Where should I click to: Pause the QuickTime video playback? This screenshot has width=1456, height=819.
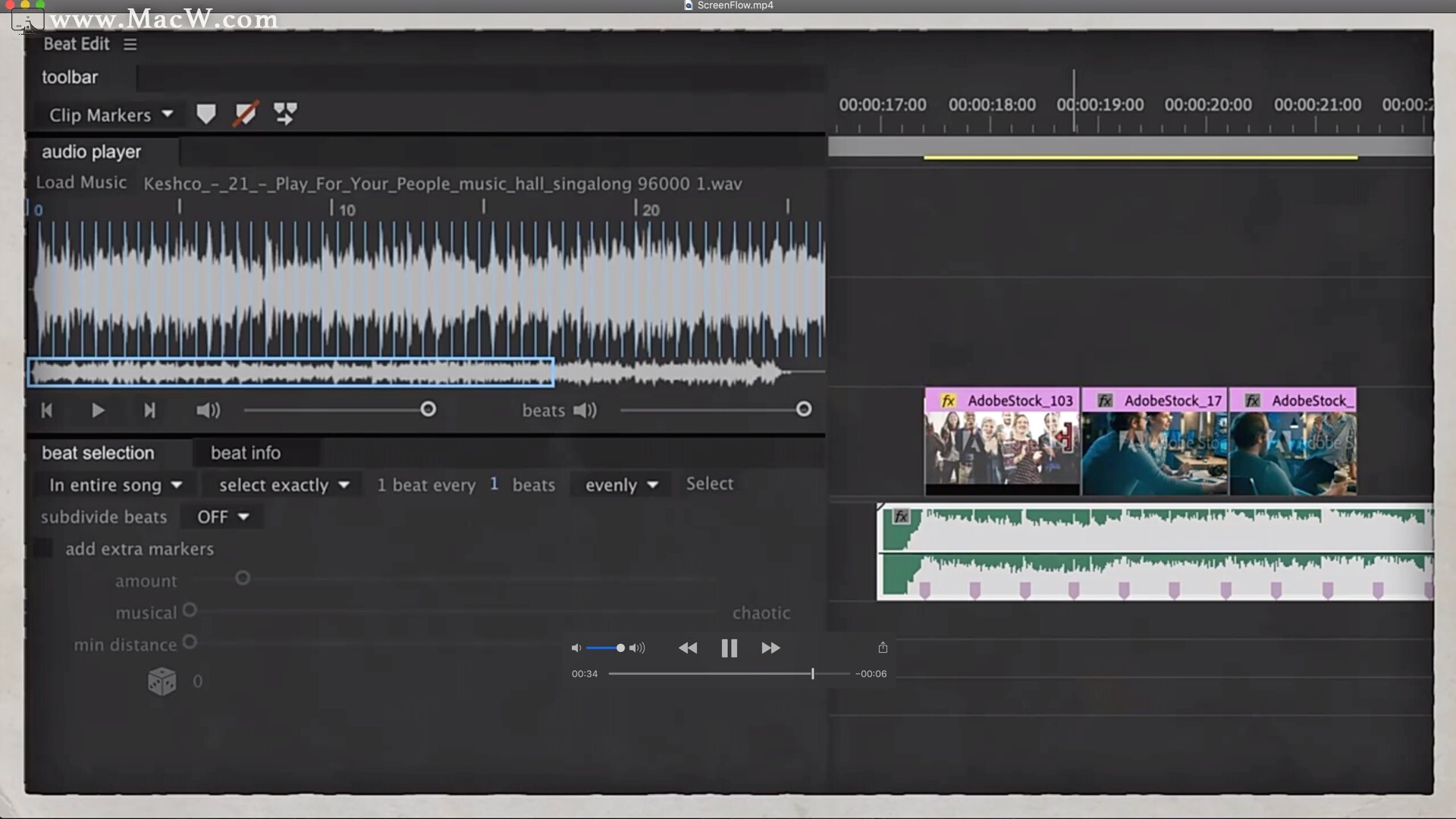point(729,648)
